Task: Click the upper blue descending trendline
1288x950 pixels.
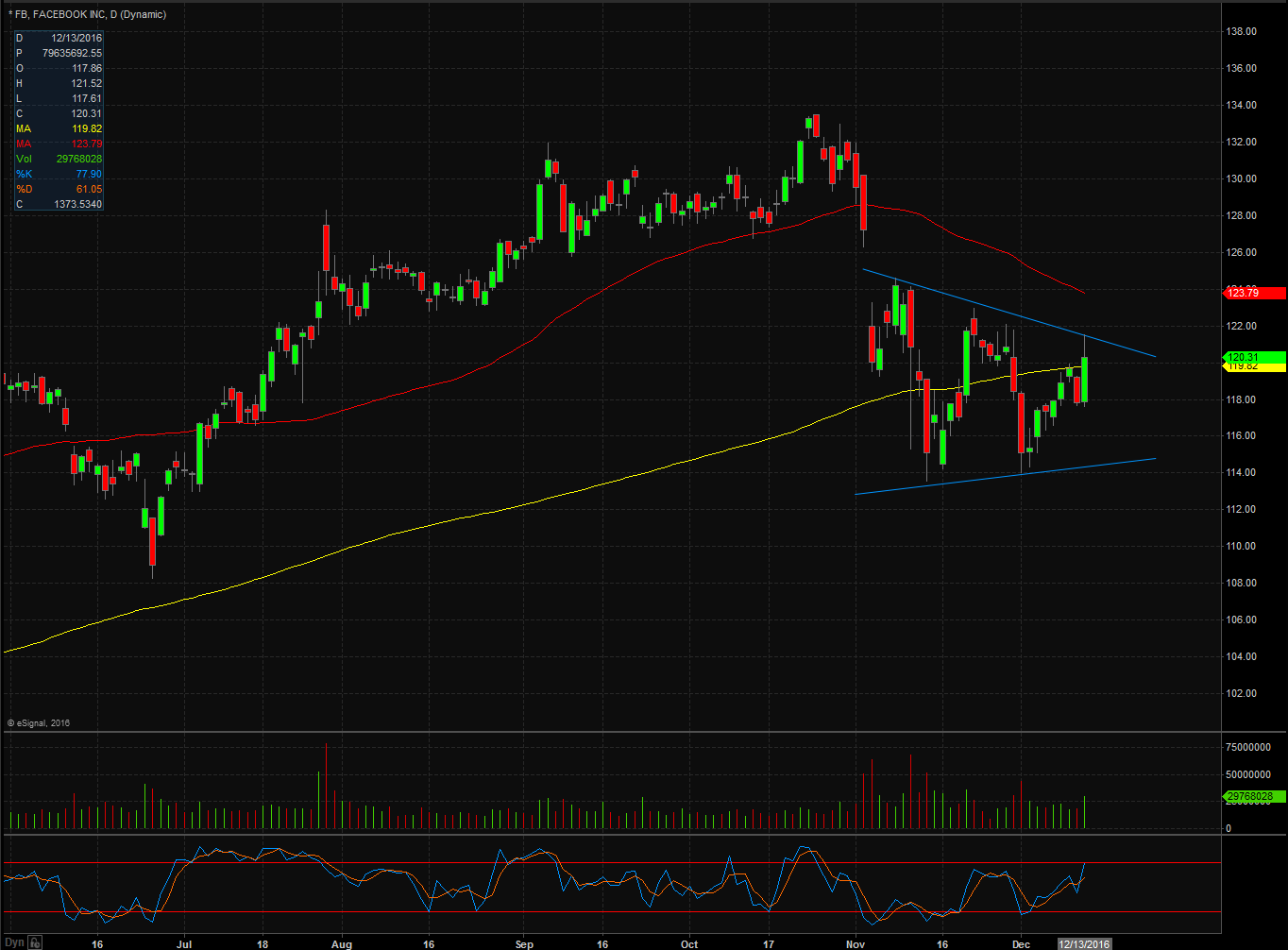Action: (x=1008, y=314)
